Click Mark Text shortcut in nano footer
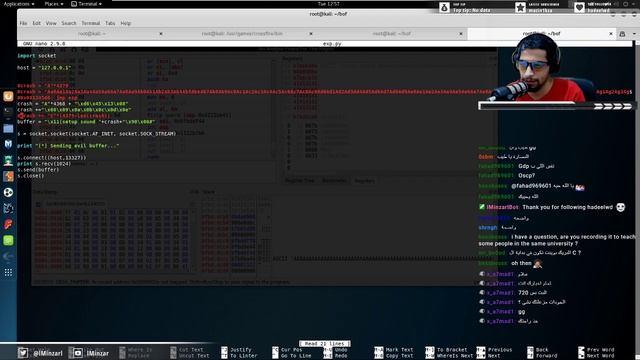 (399, 350)
